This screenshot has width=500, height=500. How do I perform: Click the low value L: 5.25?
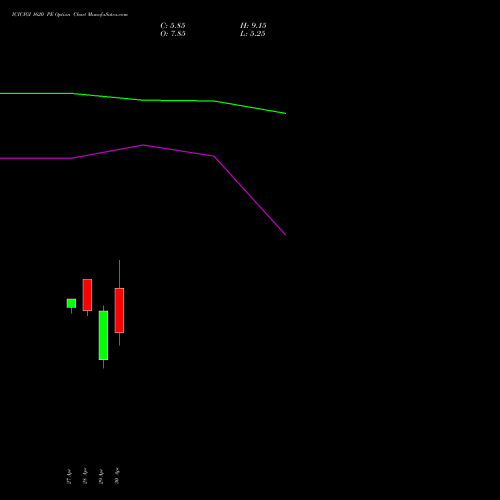point(253,34)
